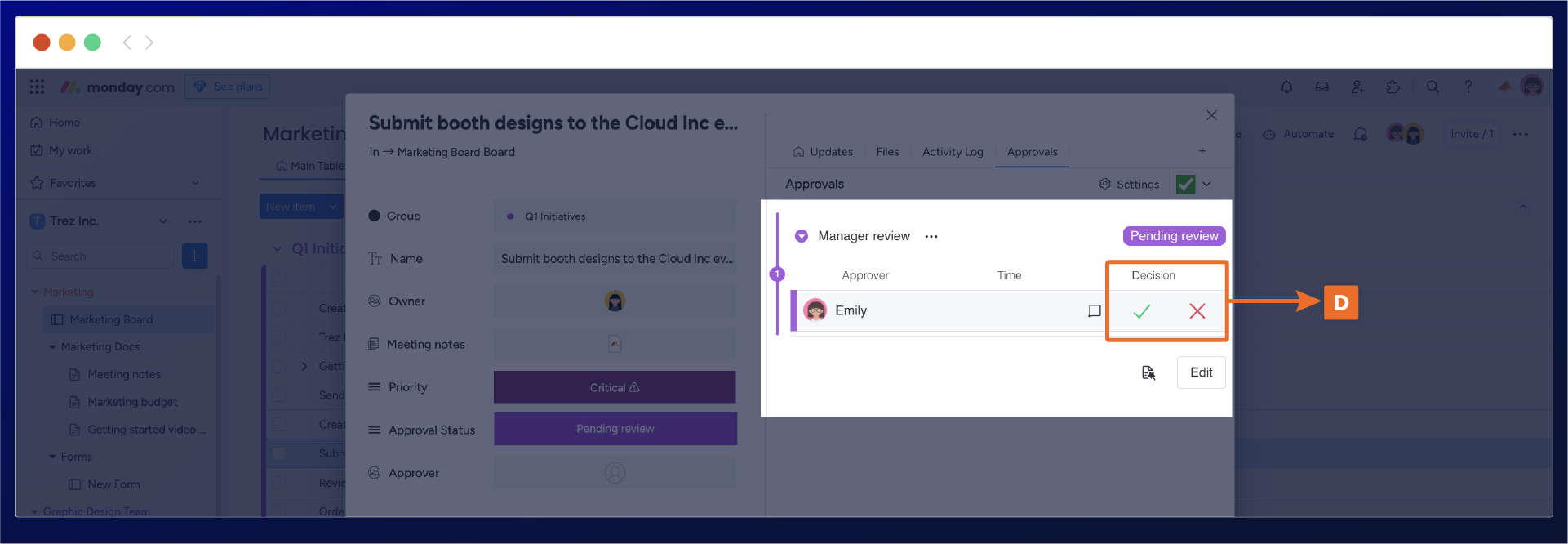This screenshot has width=1568, height=544.
Task: Click the Critical priority status cell
Action: (615, 387)
